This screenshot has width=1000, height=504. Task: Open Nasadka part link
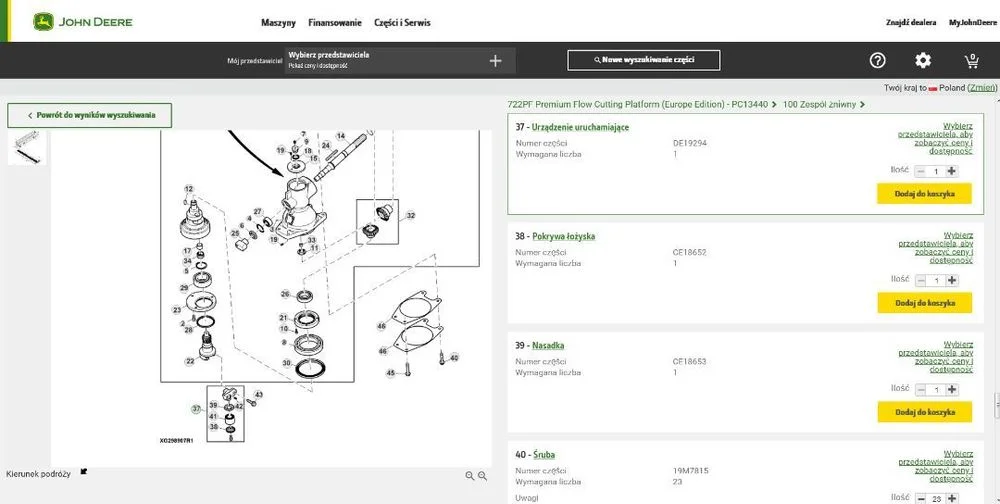[548, 346]
